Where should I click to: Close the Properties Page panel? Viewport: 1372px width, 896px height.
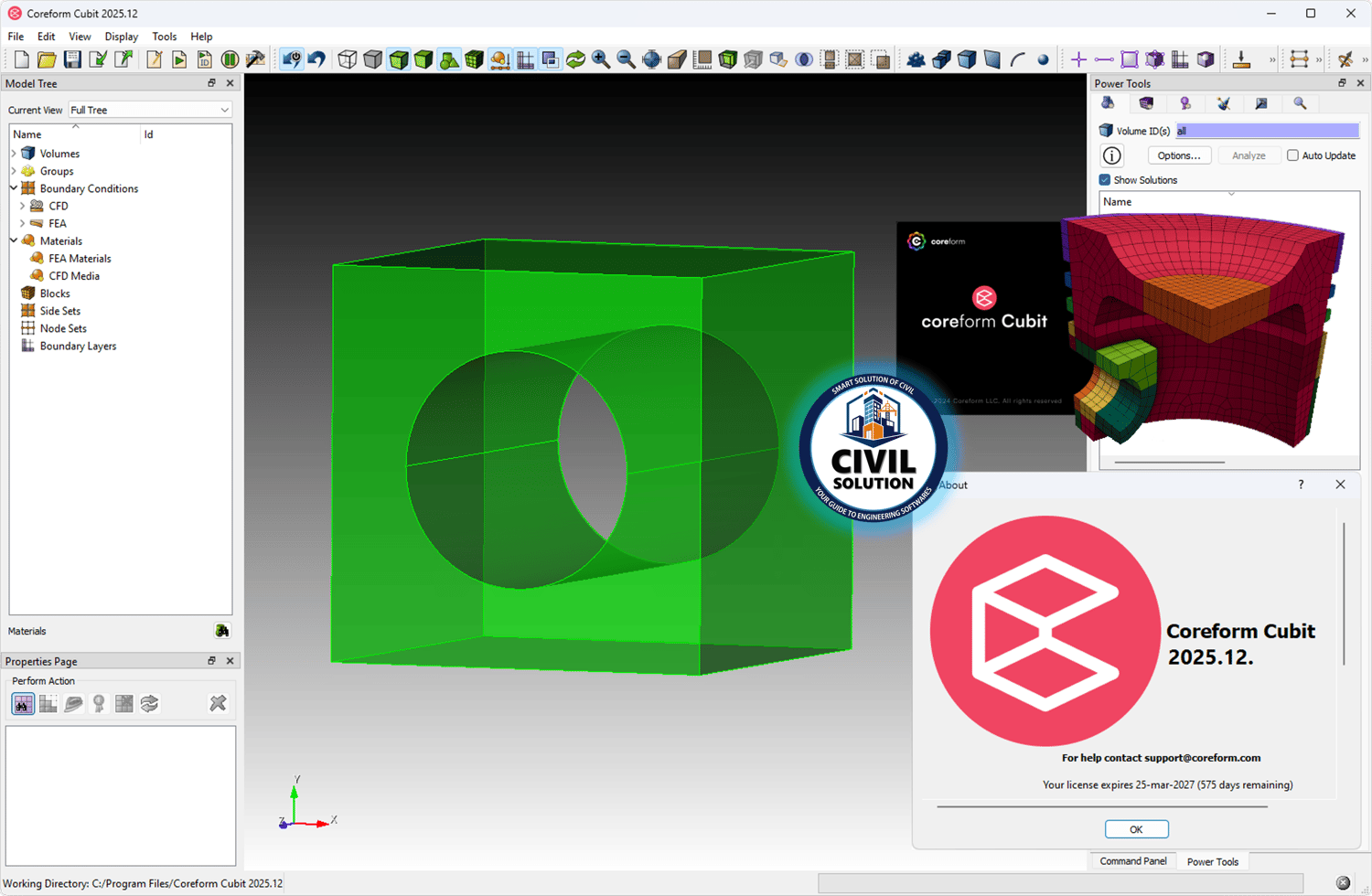click(x=230, y=661)
